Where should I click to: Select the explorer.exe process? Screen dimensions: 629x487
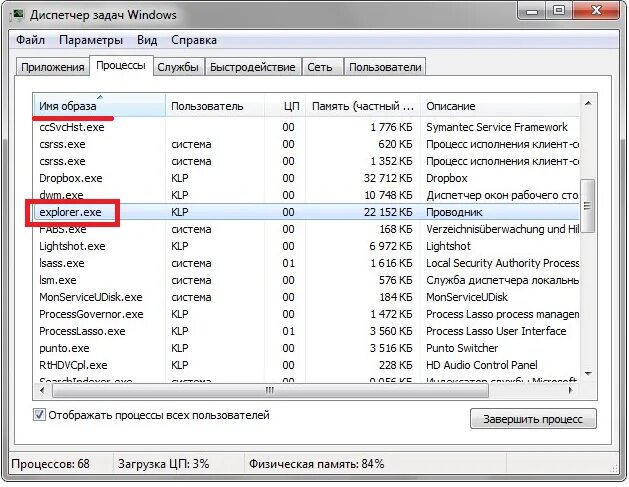(307, 212)
